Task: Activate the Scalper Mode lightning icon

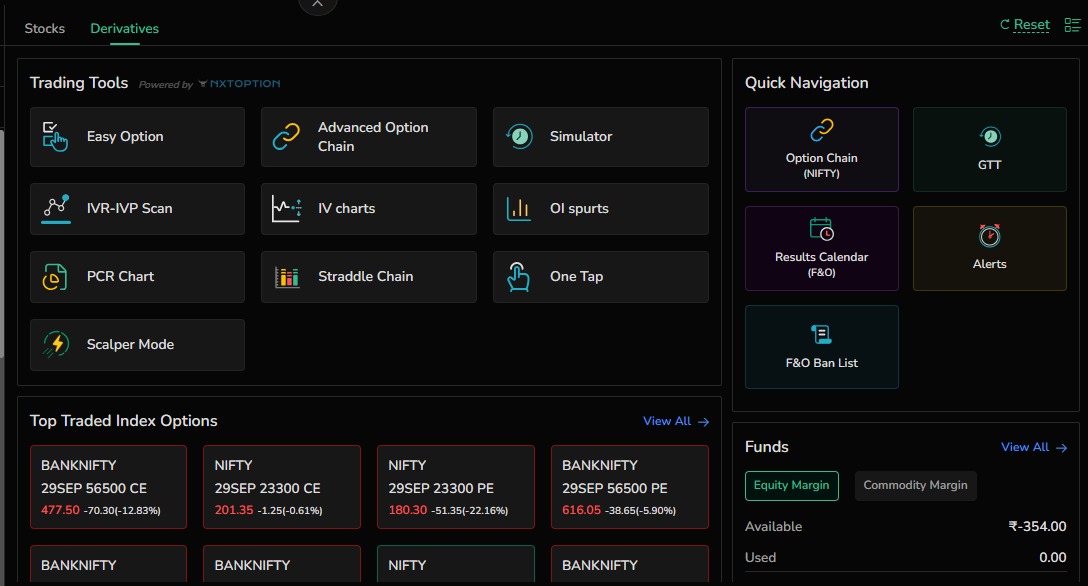Action: [56, 344]
